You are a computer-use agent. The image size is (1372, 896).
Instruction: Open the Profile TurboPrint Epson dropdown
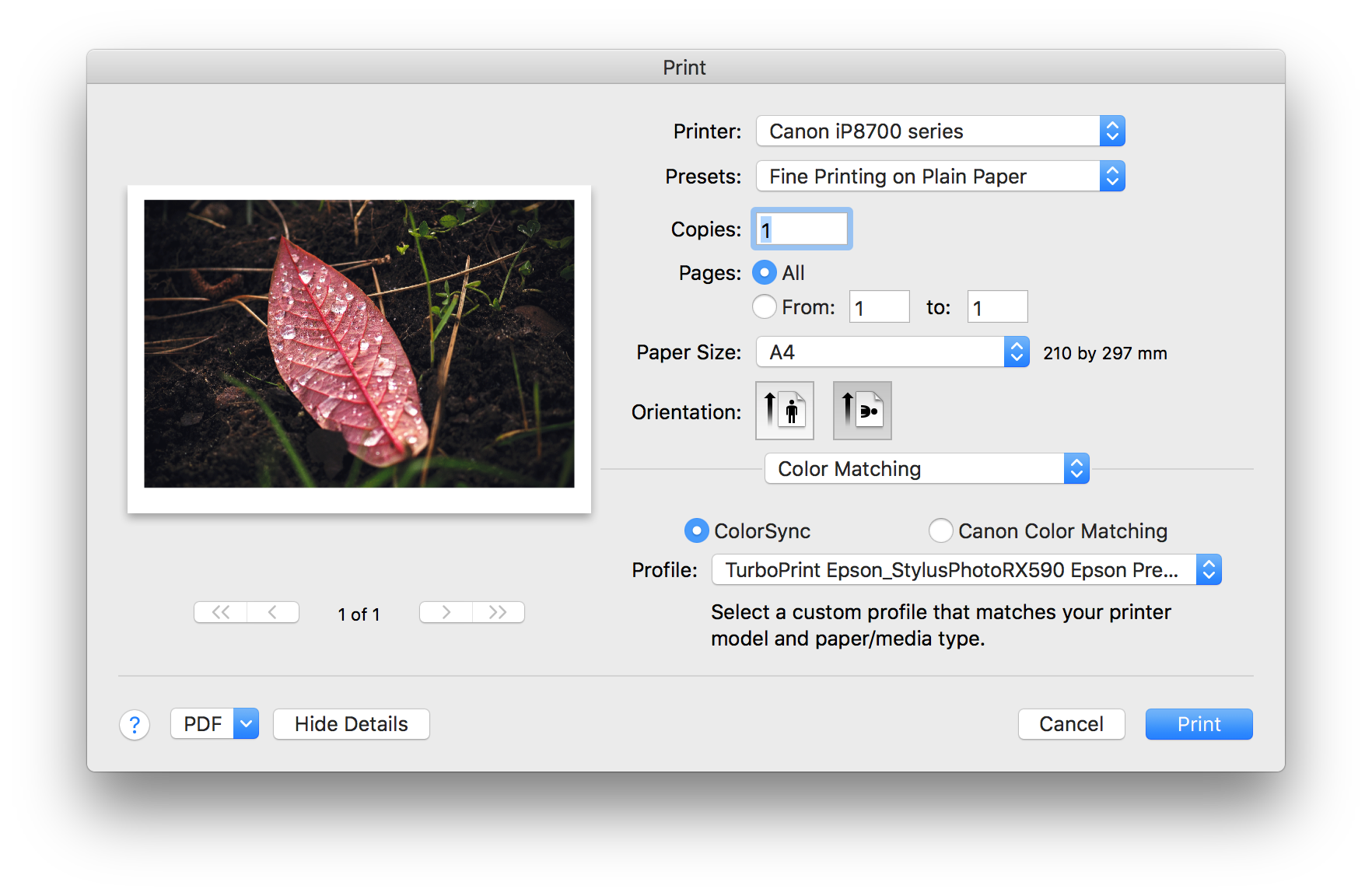[967, 569]
